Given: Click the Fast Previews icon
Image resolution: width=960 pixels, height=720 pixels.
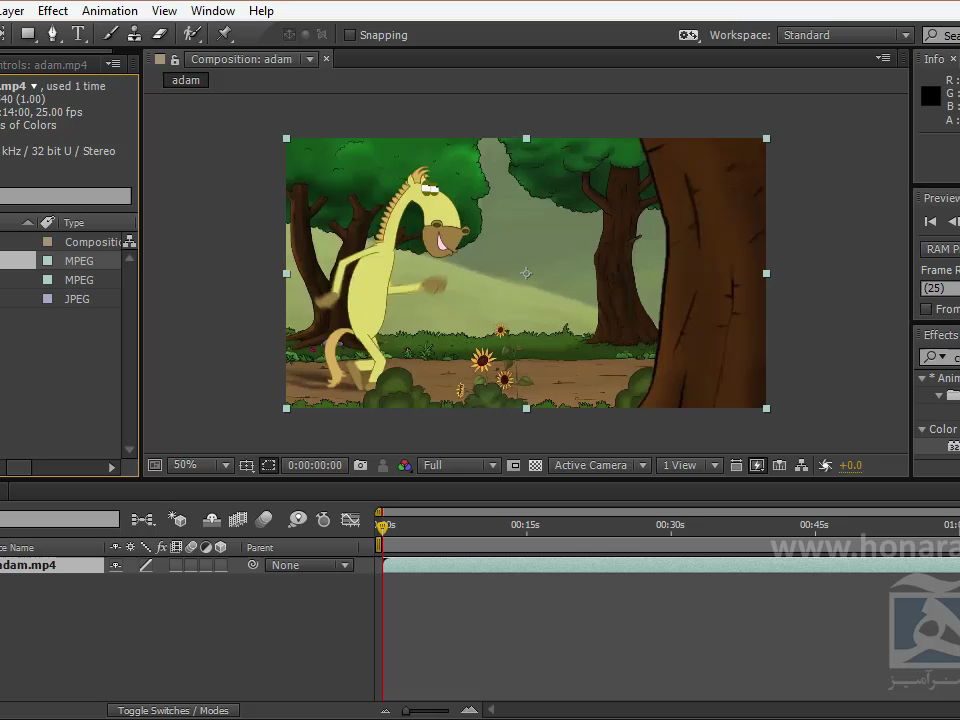Looking at the screenshot, I should (757, 465).
